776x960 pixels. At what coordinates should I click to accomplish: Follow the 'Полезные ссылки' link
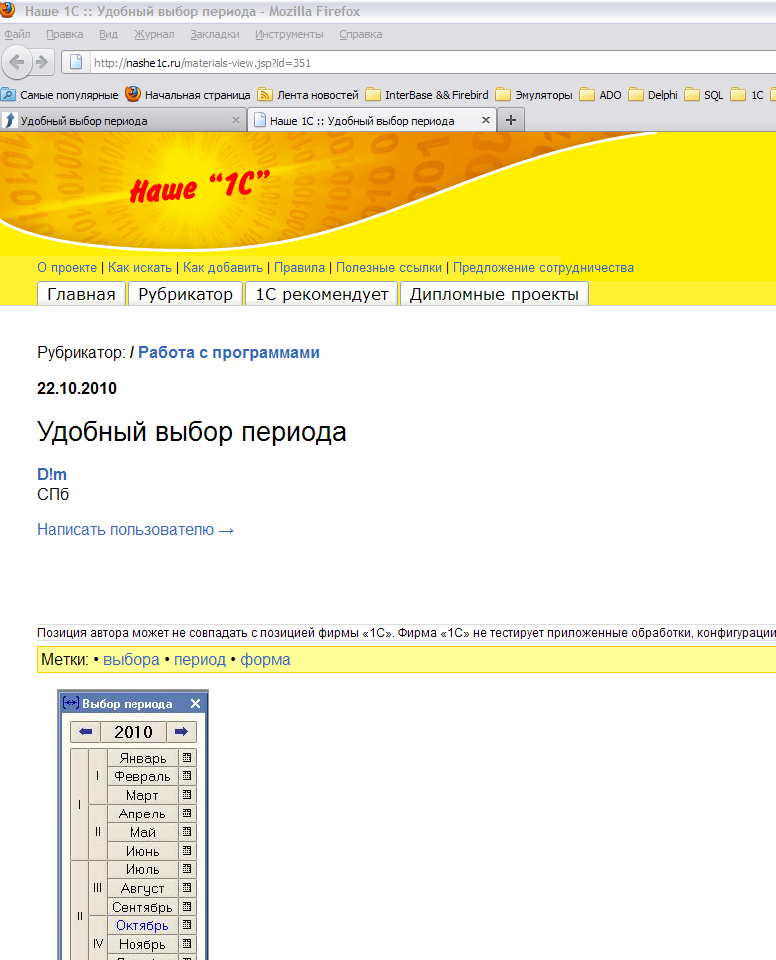[389, 268]
